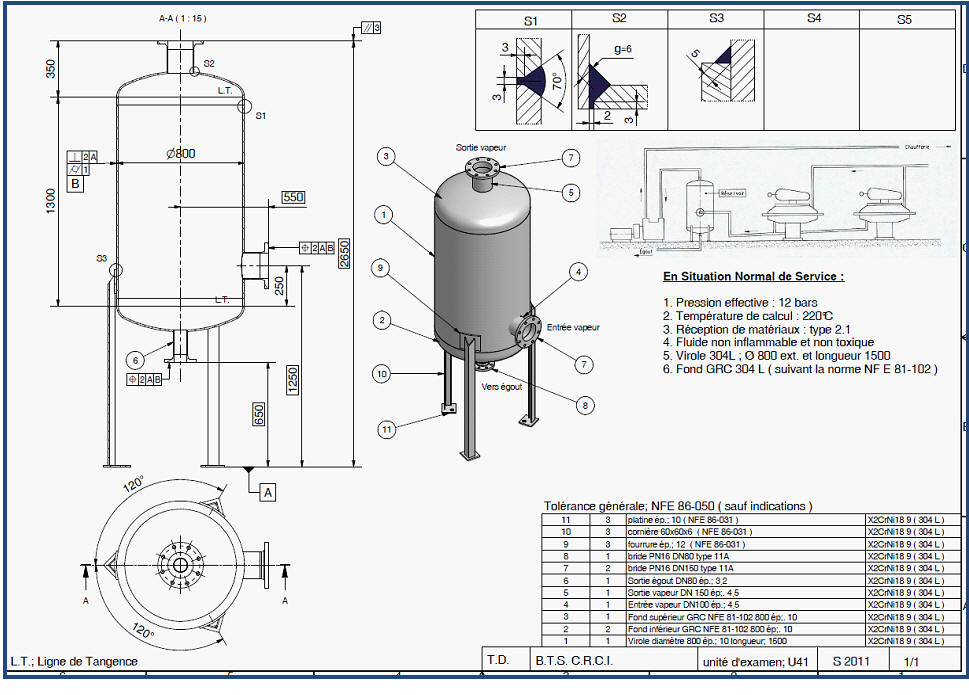Click line Fond GRC 304 L norme
Viewport: 969px width, 695px height.
pos(800,369)
